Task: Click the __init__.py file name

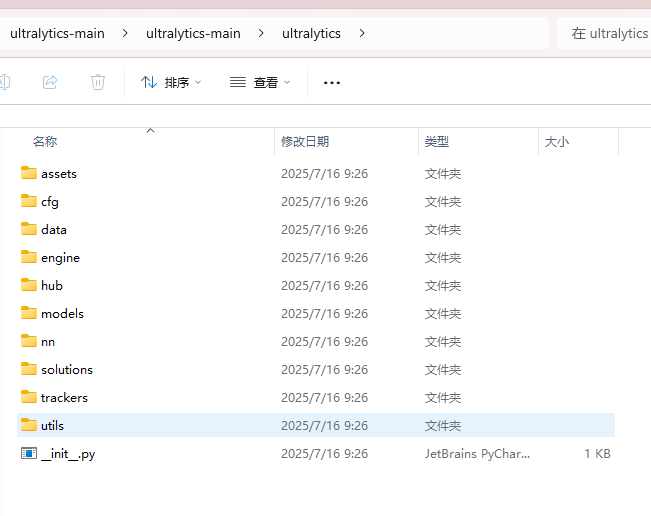Action: pos(68,454)
